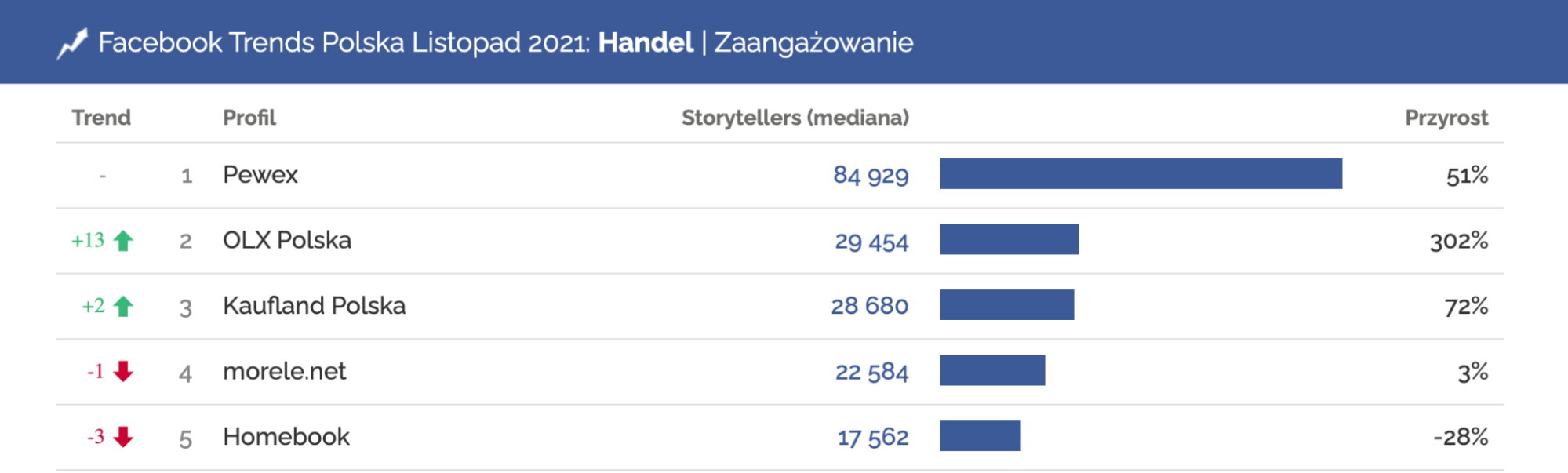Click the 84 929 storytellers value
The image size is (1568, 473).
coord(871,175)
